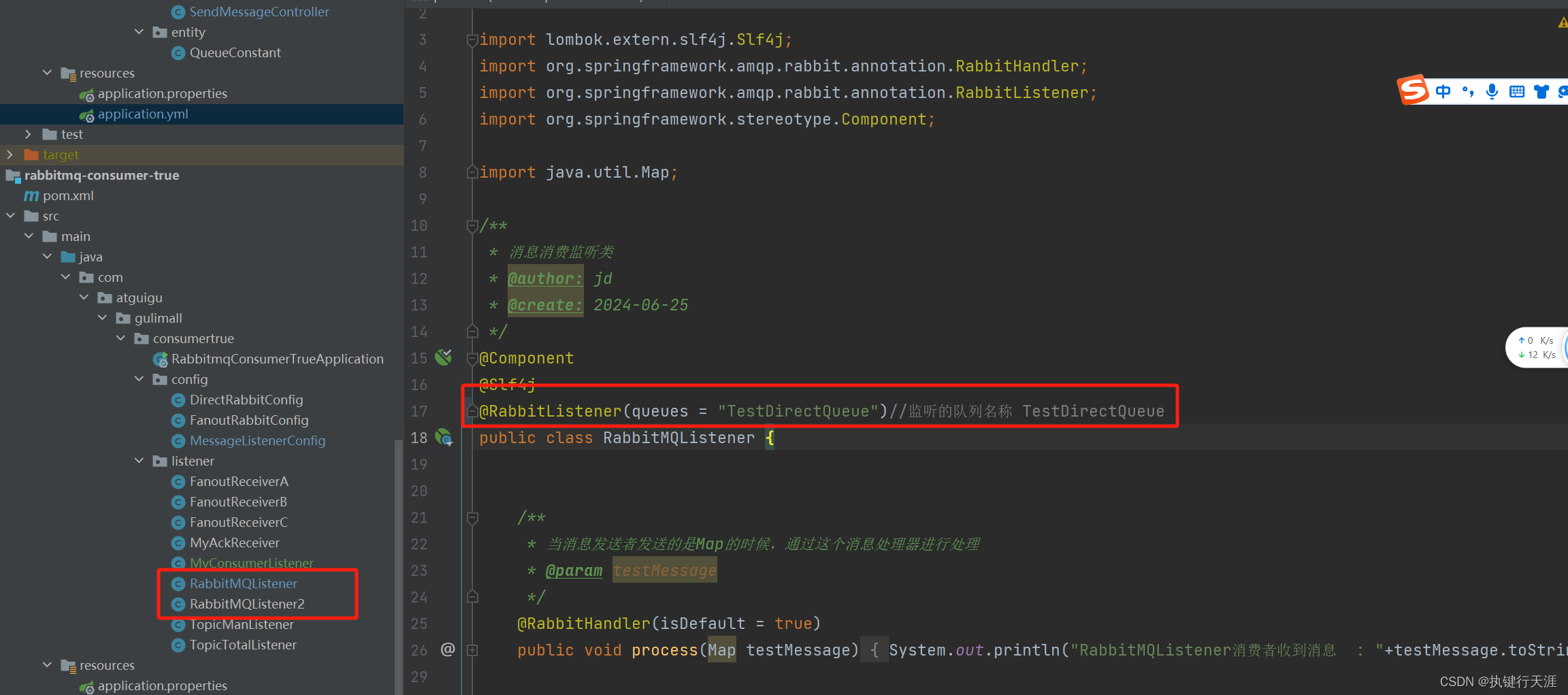The width and height of the screenshot is (1568, 695).
Task: Click the "TestDirectQueue" string literal
Action: click(798, 411)
